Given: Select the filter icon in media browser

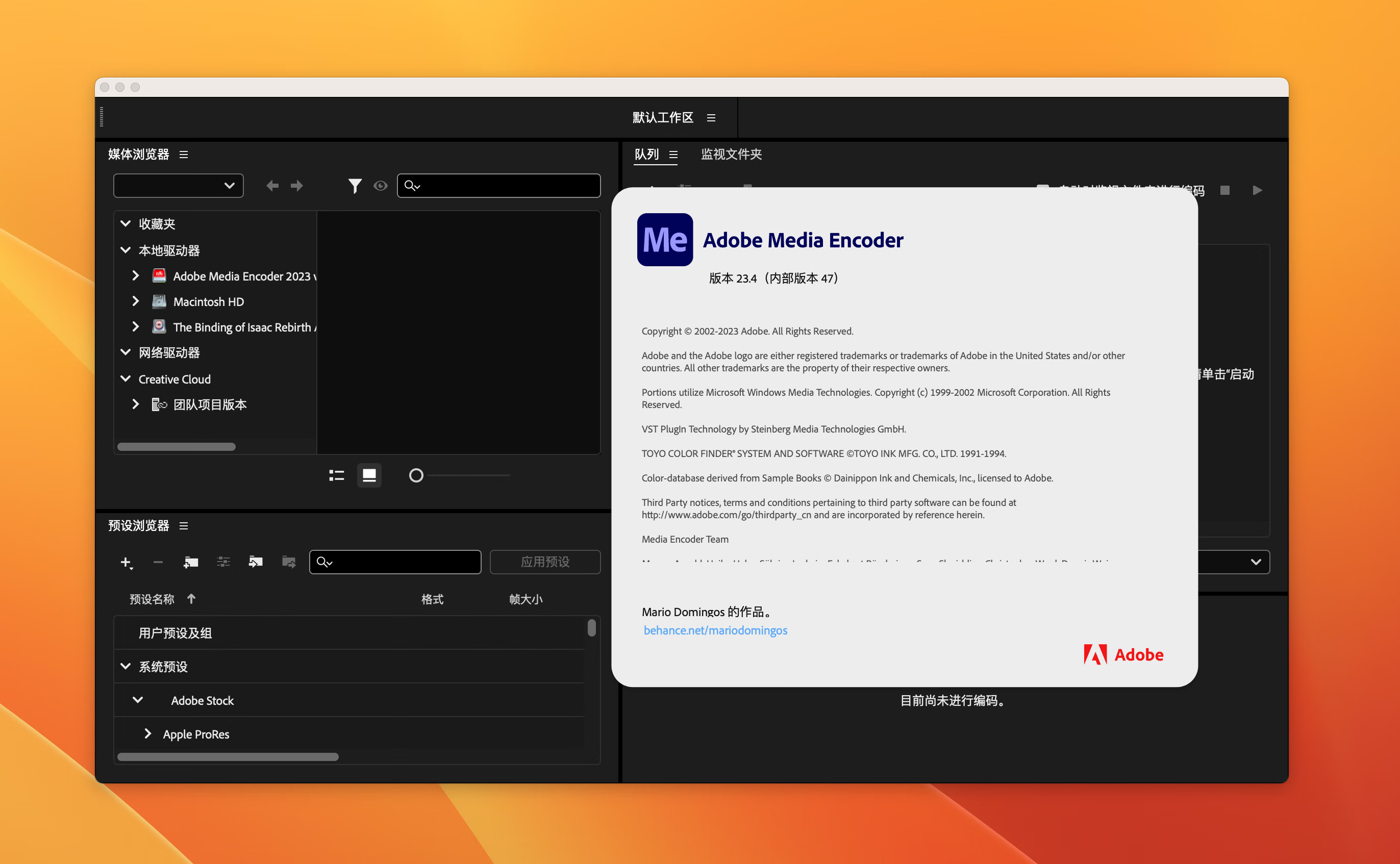Looking at the screenshot, I should tap(355, 185).
